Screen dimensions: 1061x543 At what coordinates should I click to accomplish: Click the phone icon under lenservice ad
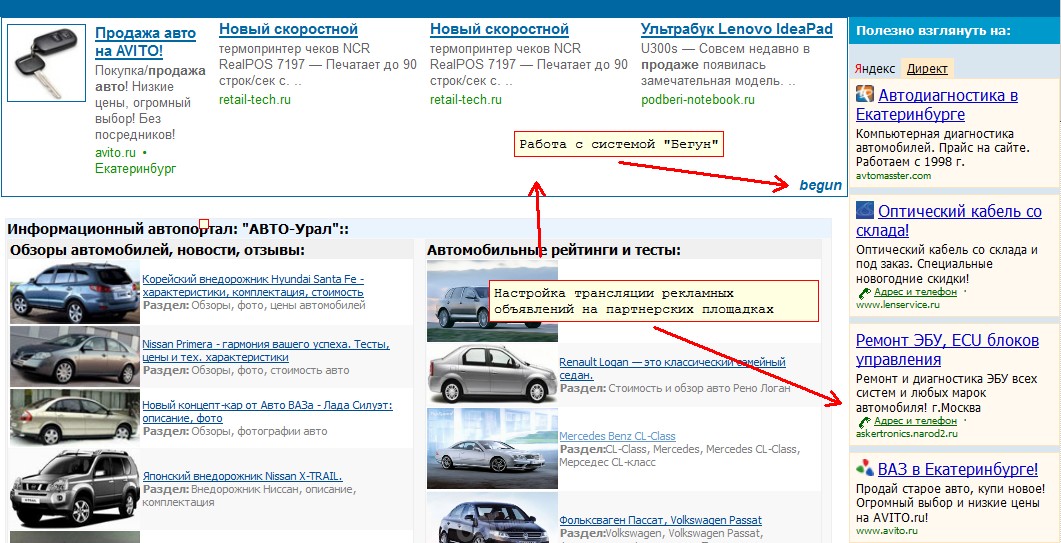tap(864, 293)
